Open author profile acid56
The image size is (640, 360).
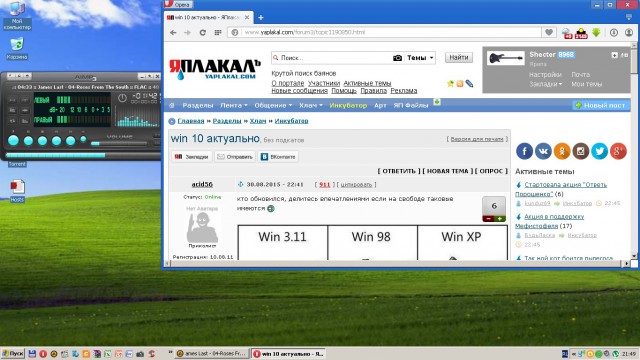pyautogui.click(x=202, y=184)
